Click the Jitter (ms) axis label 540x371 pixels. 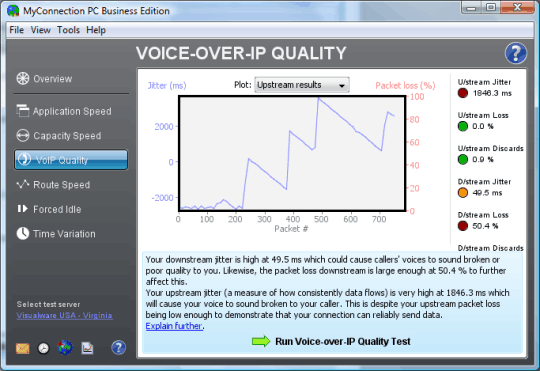(x=167, y=85)
